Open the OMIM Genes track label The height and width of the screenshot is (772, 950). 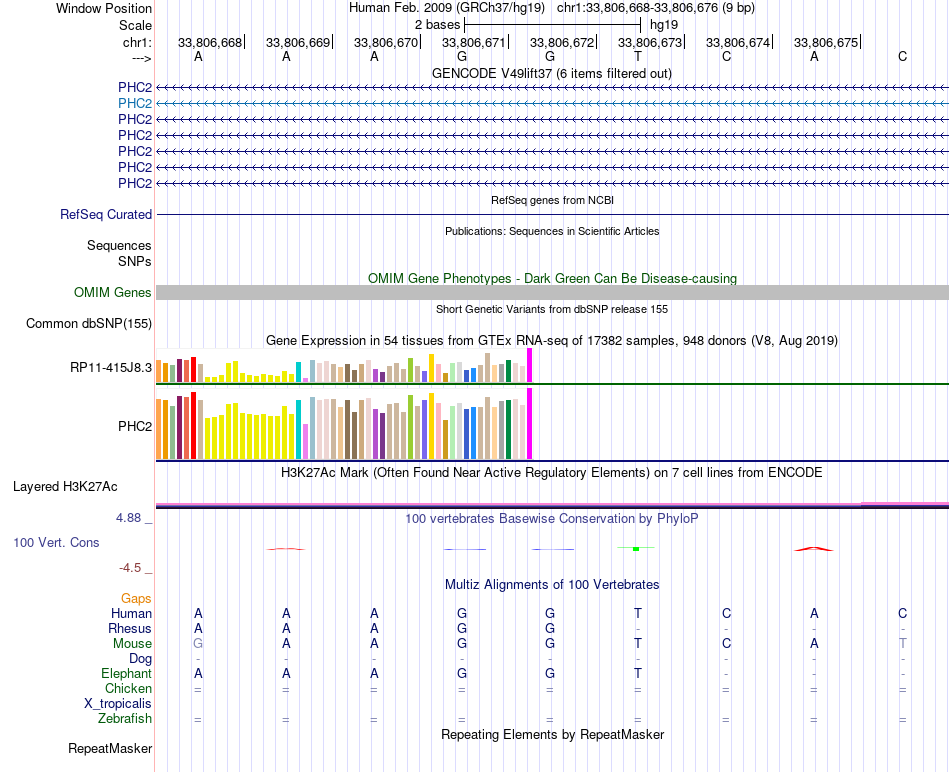pyautogui.click(x=113, y=292)
